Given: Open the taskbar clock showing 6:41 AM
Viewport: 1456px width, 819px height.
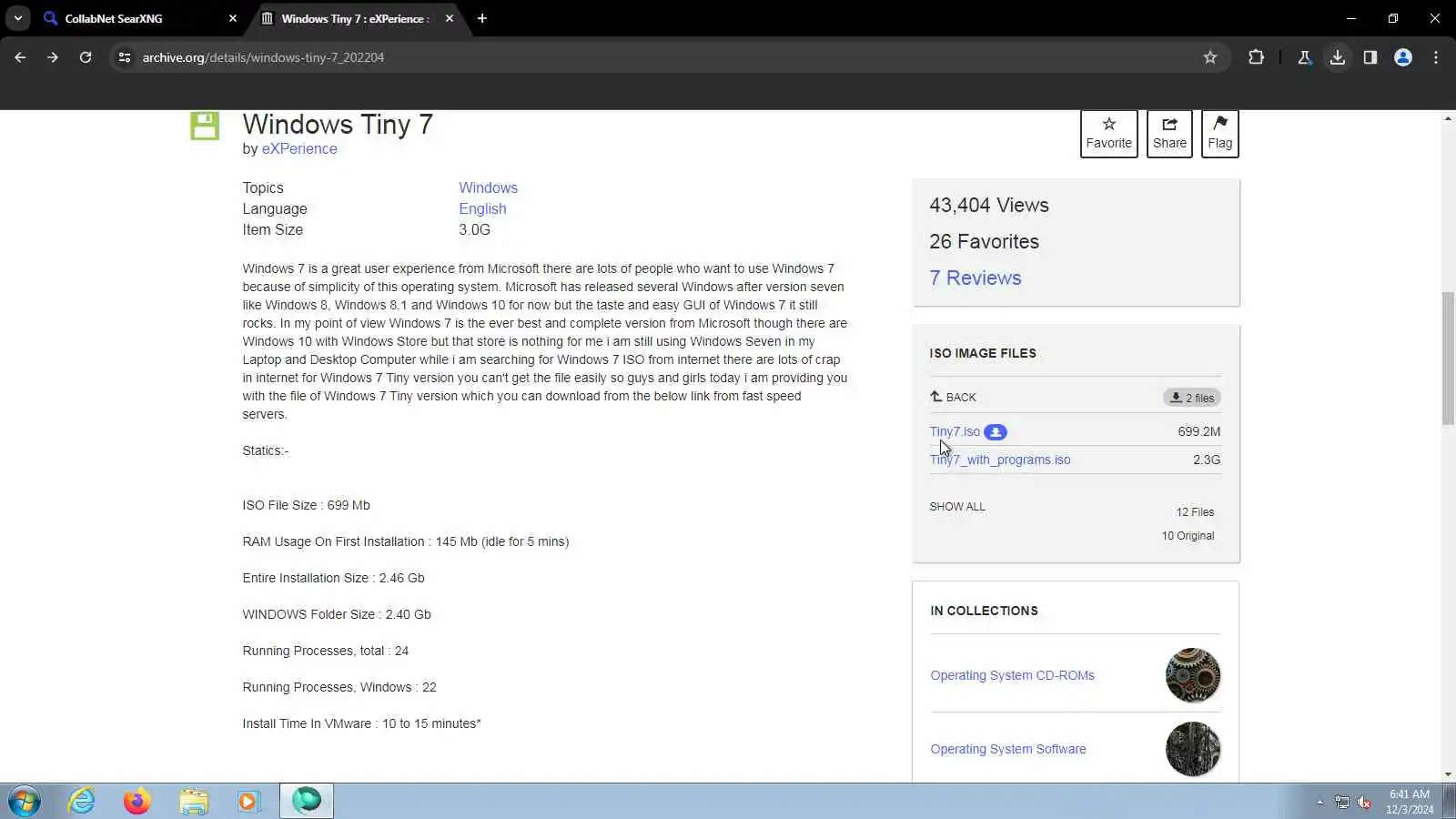Looking at the screenshot, I should (x=1410, y=802).
